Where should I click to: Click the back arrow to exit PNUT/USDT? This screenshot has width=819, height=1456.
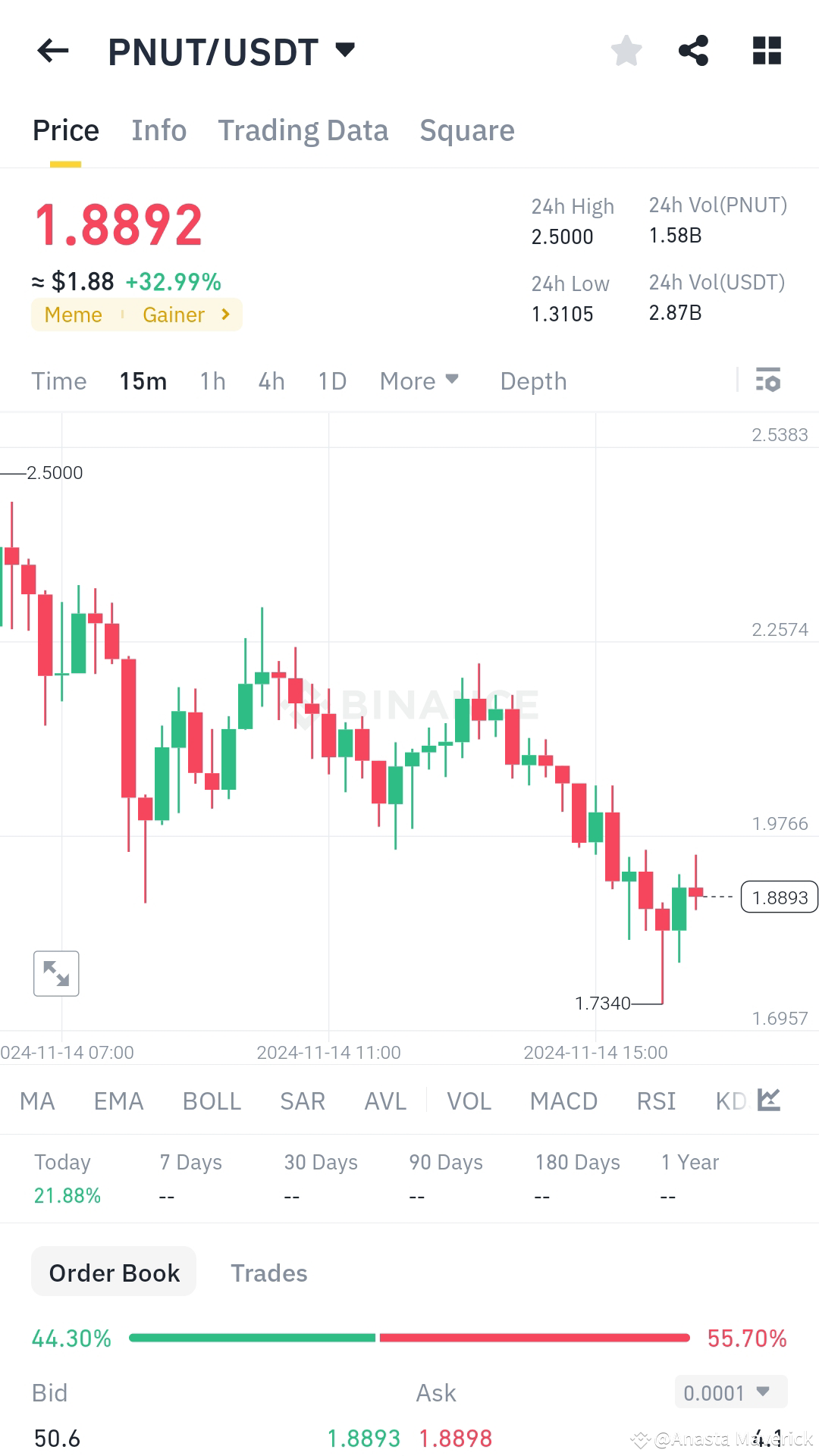click(52, 50)
